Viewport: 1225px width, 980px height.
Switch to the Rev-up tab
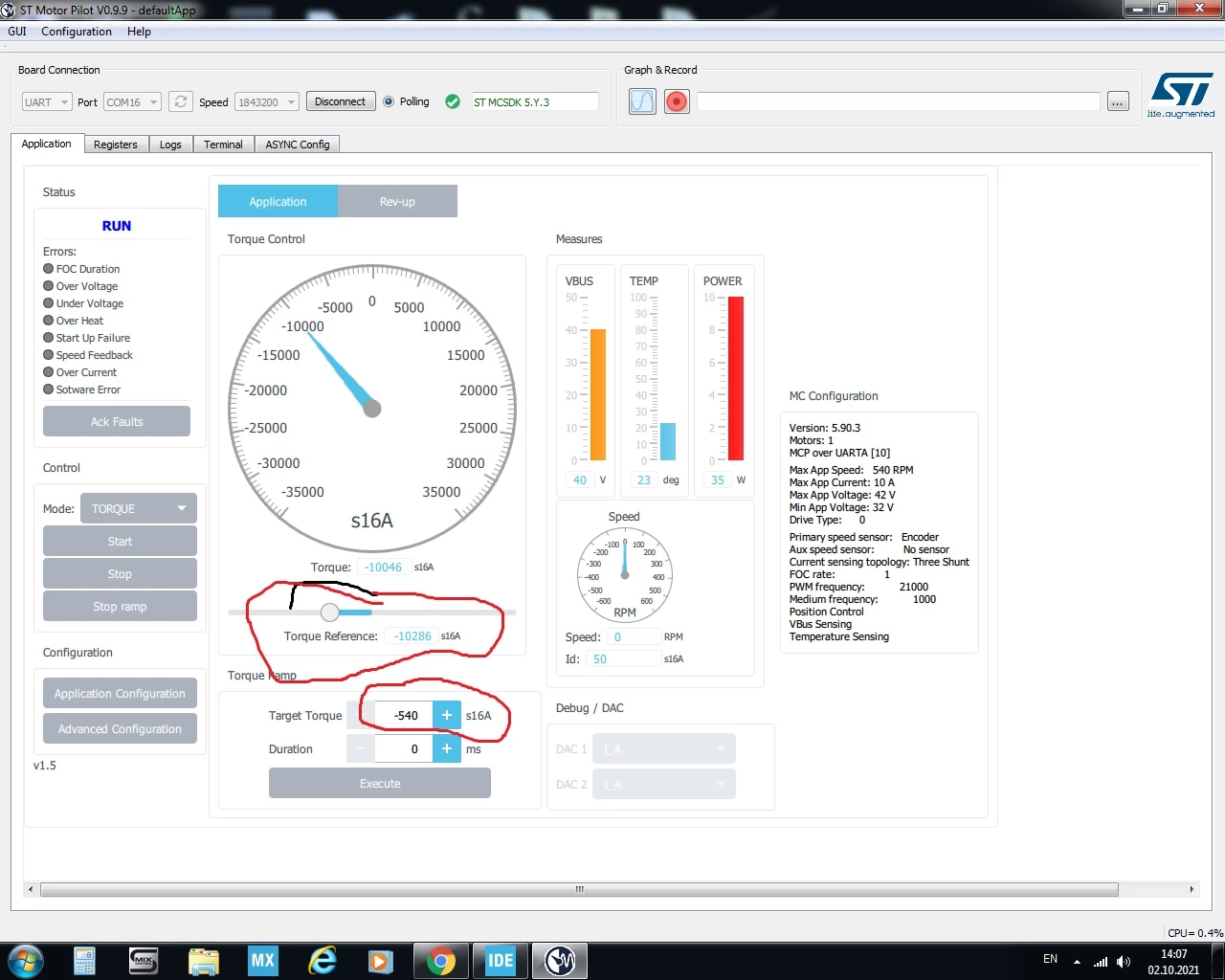click(397, 201)
